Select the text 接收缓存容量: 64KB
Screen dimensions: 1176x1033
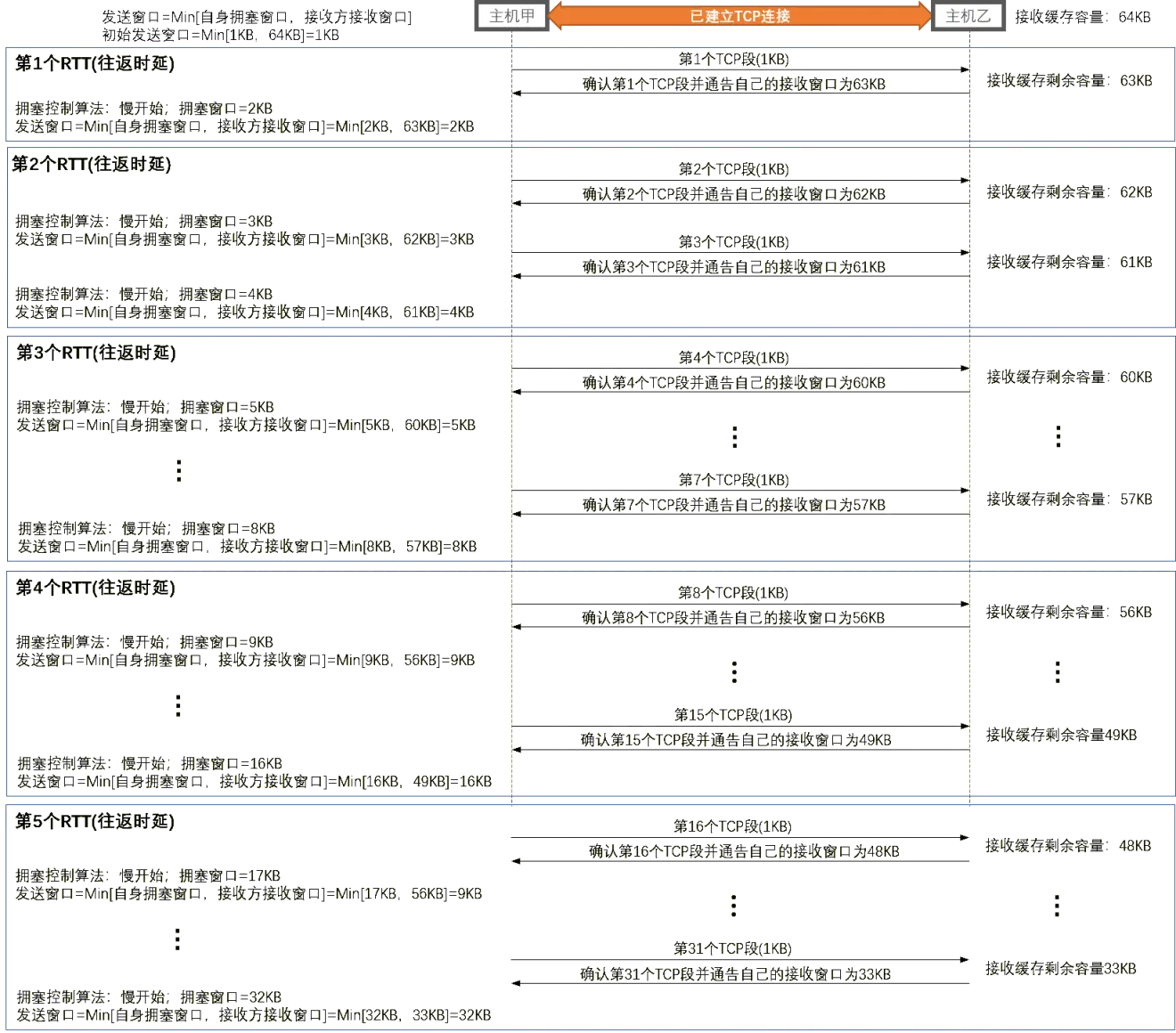pos(1082,17)
